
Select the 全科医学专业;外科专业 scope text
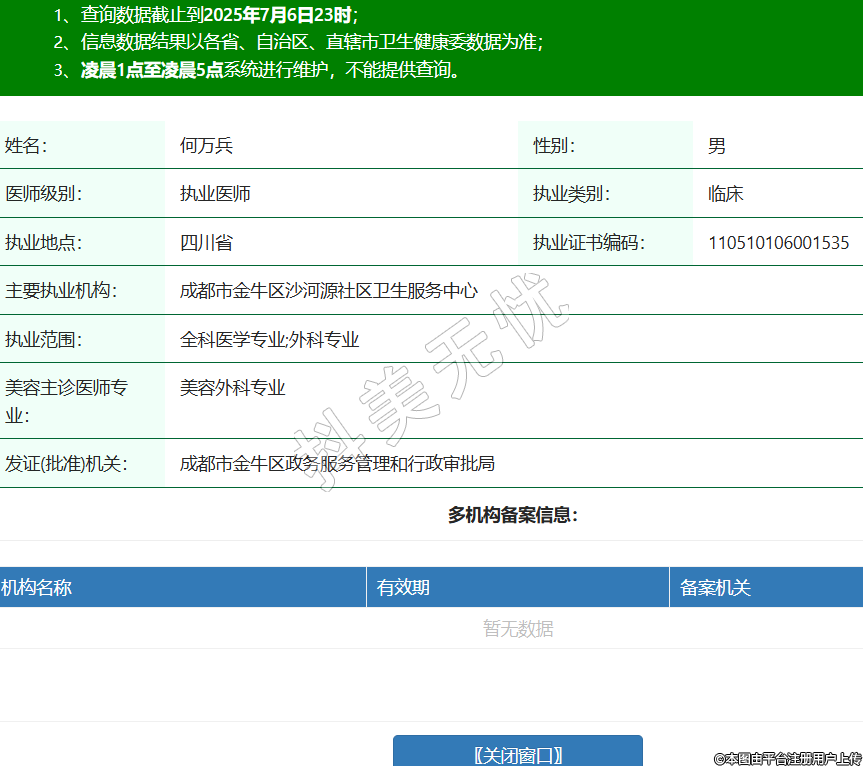pyautogui.click(x=269, y=340)
